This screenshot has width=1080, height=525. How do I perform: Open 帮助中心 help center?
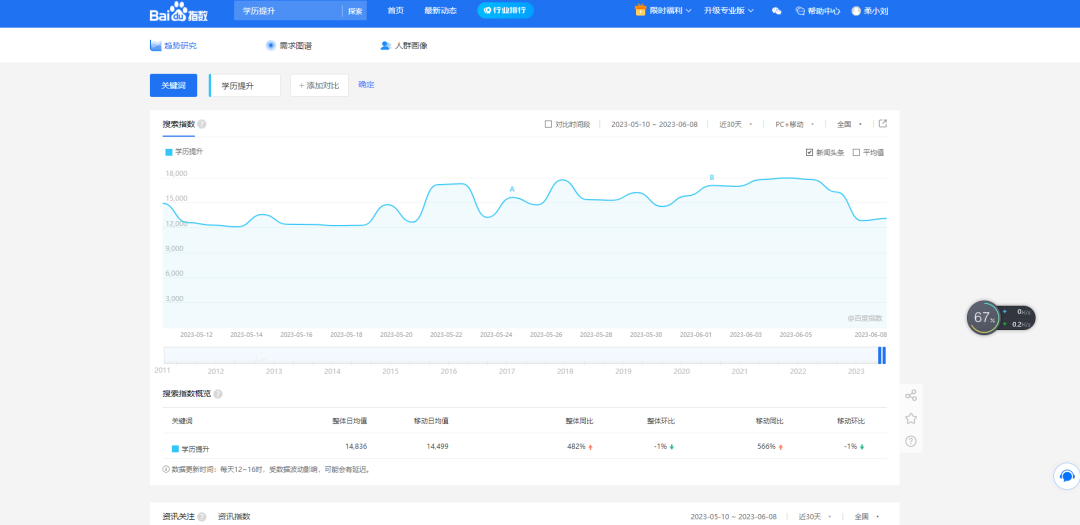click(818, 11)
